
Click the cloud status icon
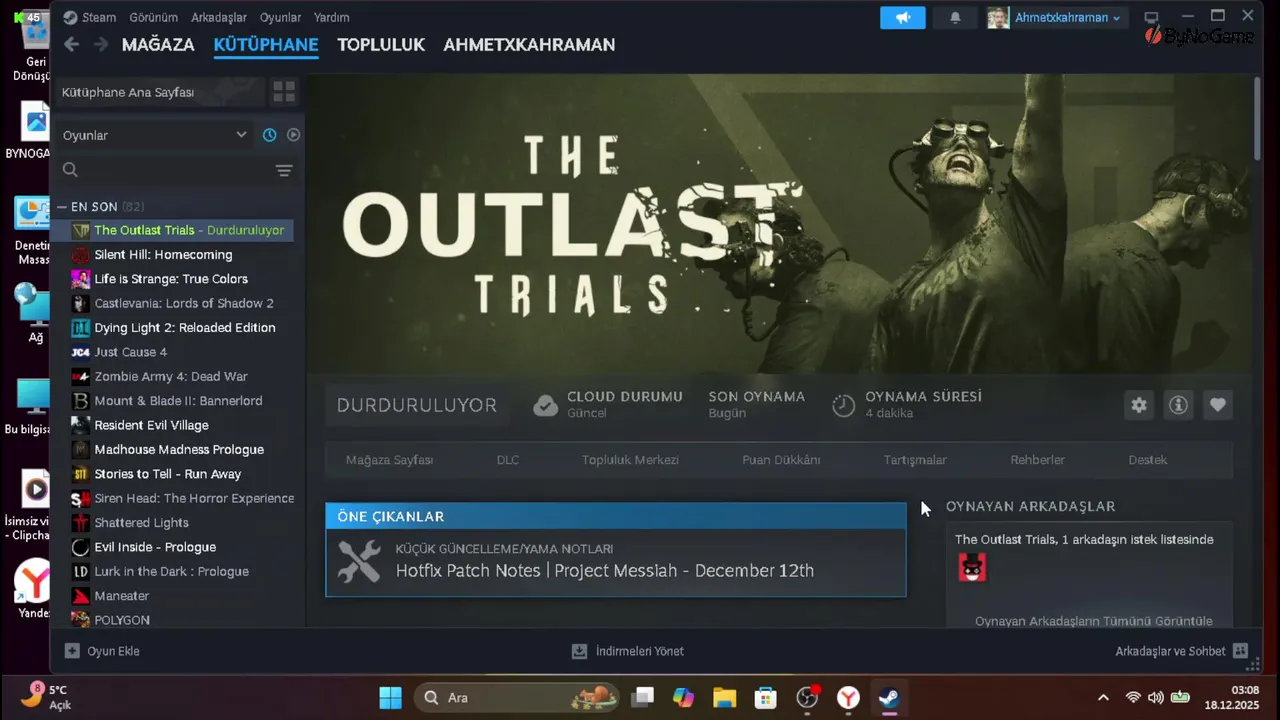[545, 405]
